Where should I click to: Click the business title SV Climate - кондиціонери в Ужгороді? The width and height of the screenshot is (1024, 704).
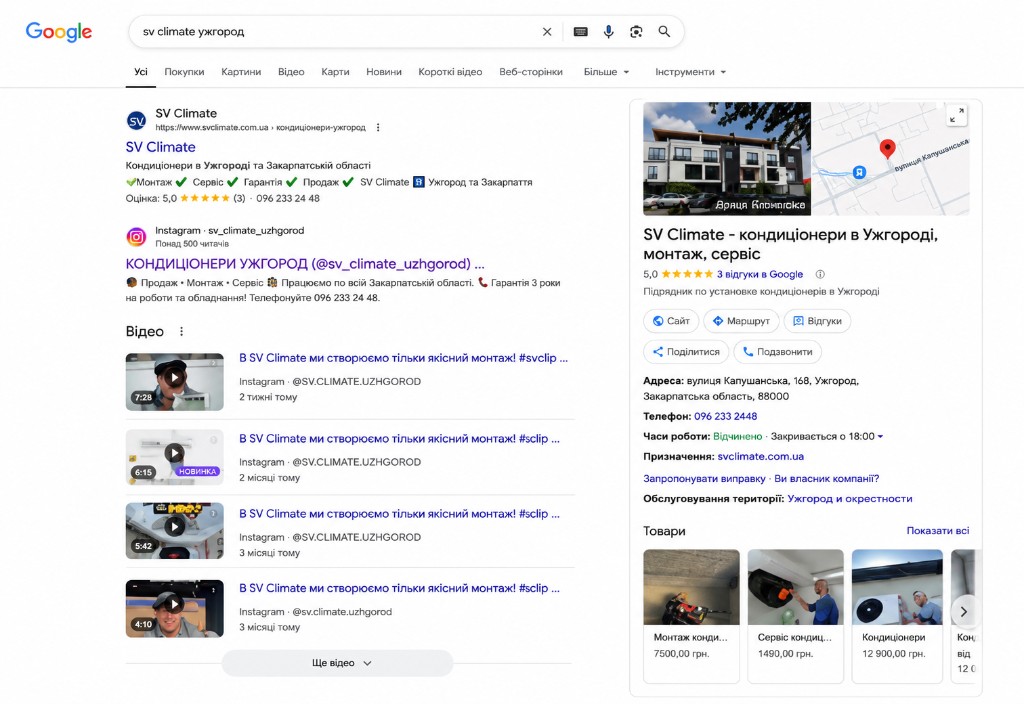pos(790,244)
